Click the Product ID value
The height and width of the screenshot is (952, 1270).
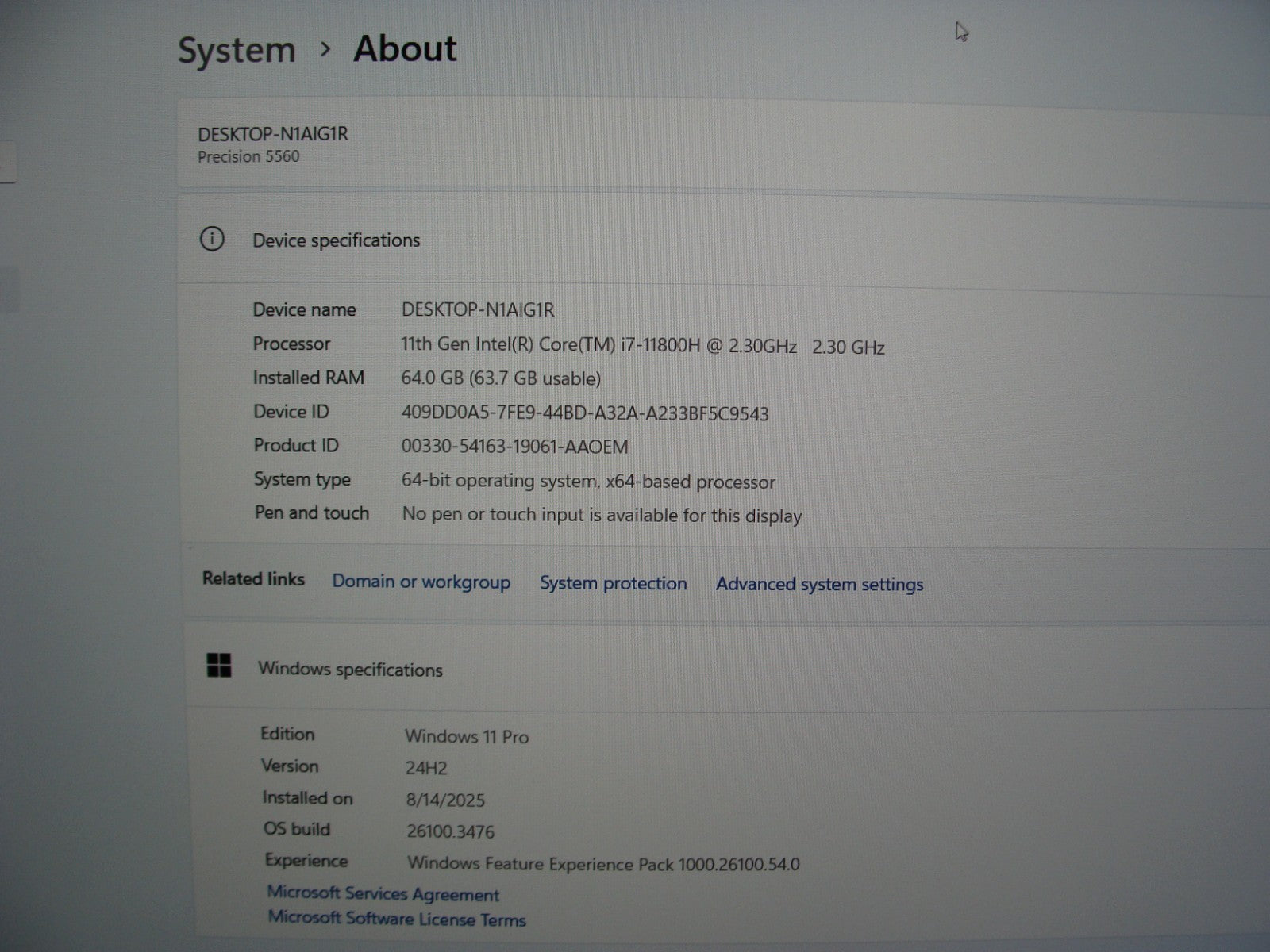tap(514, 447)
